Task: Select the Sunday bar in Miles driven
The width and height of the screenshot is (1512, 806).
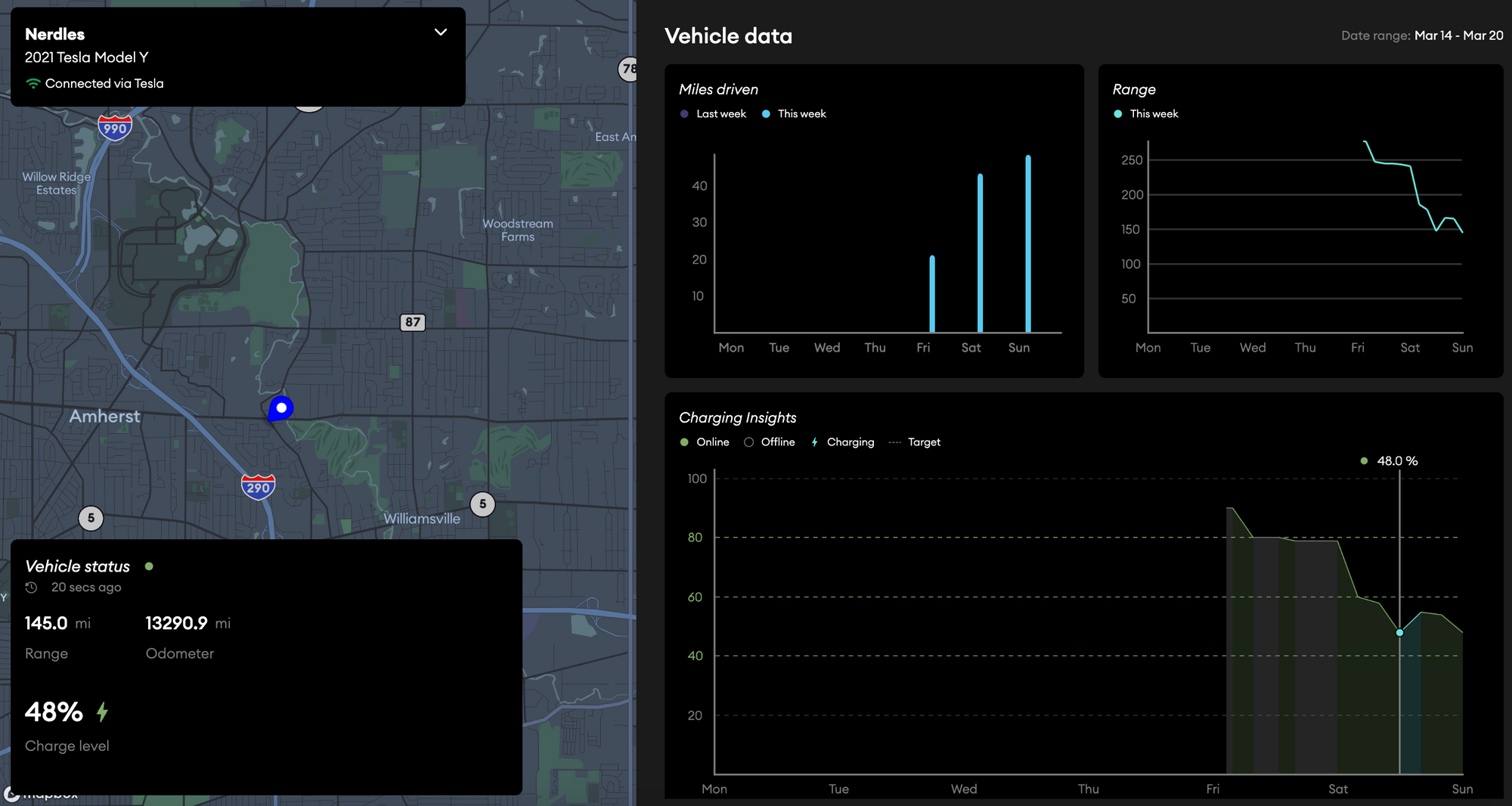Action: tap(1028, 243)
